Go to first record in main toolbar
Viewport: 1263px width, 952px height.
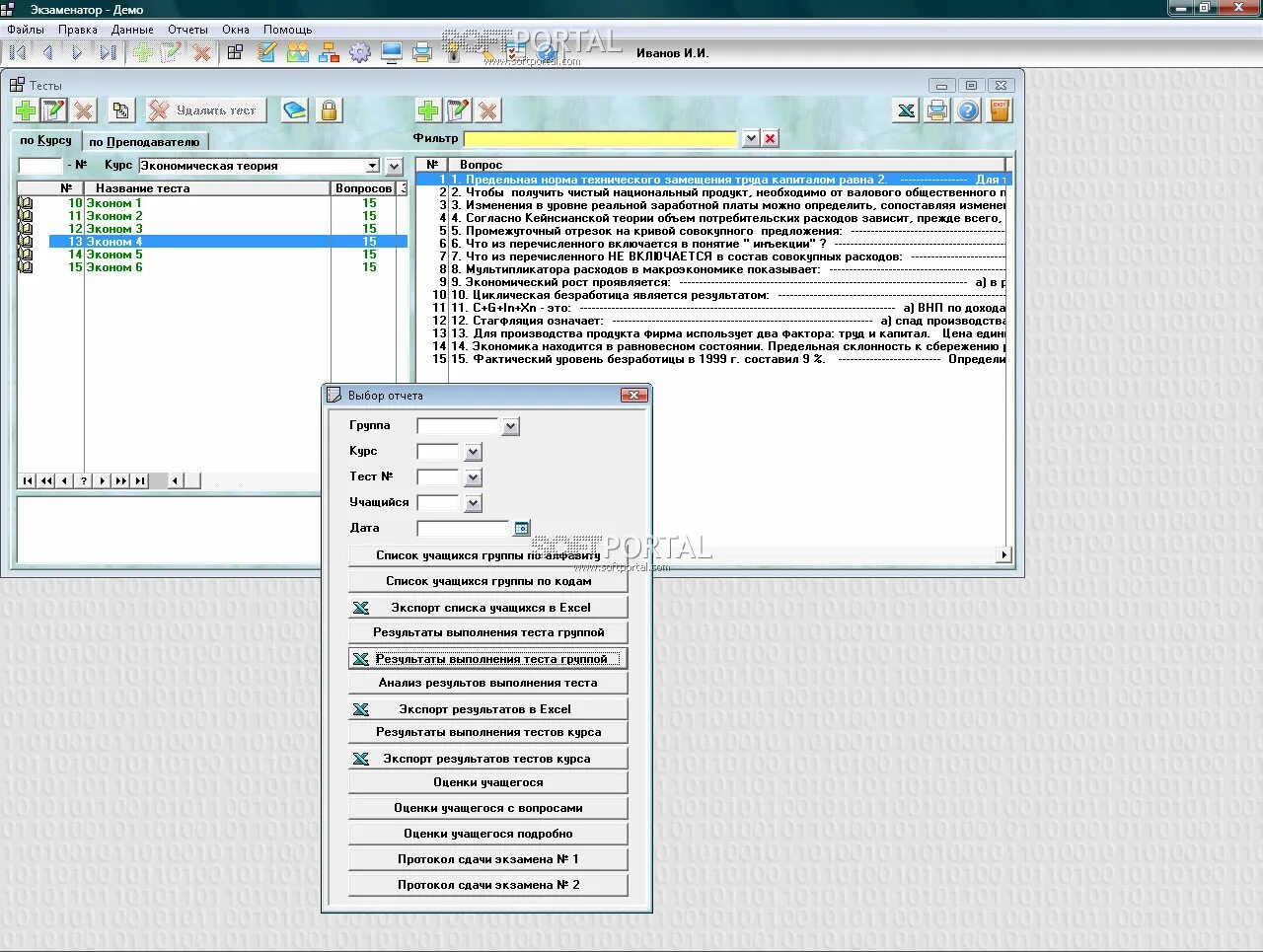[x=18, y=53]
